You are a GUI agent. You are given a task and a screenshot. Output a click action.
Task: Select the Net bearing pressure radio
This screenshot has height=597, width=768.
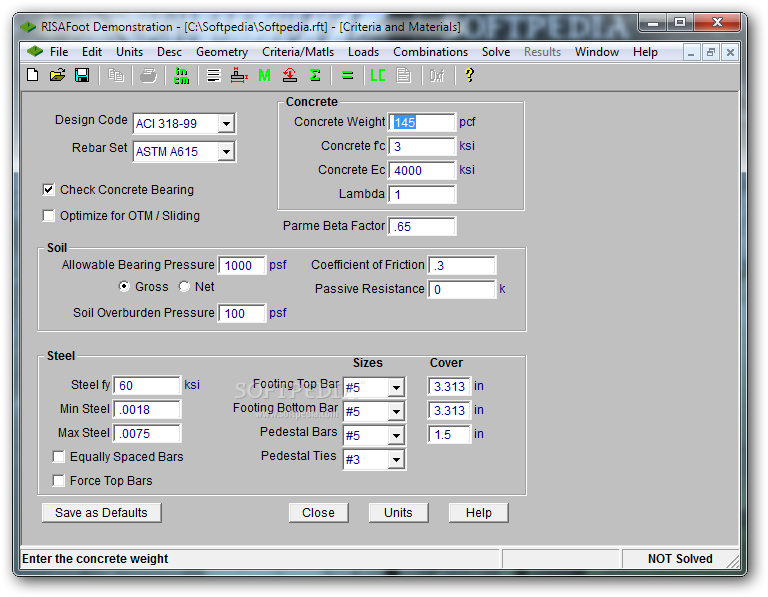click(184, 287)
